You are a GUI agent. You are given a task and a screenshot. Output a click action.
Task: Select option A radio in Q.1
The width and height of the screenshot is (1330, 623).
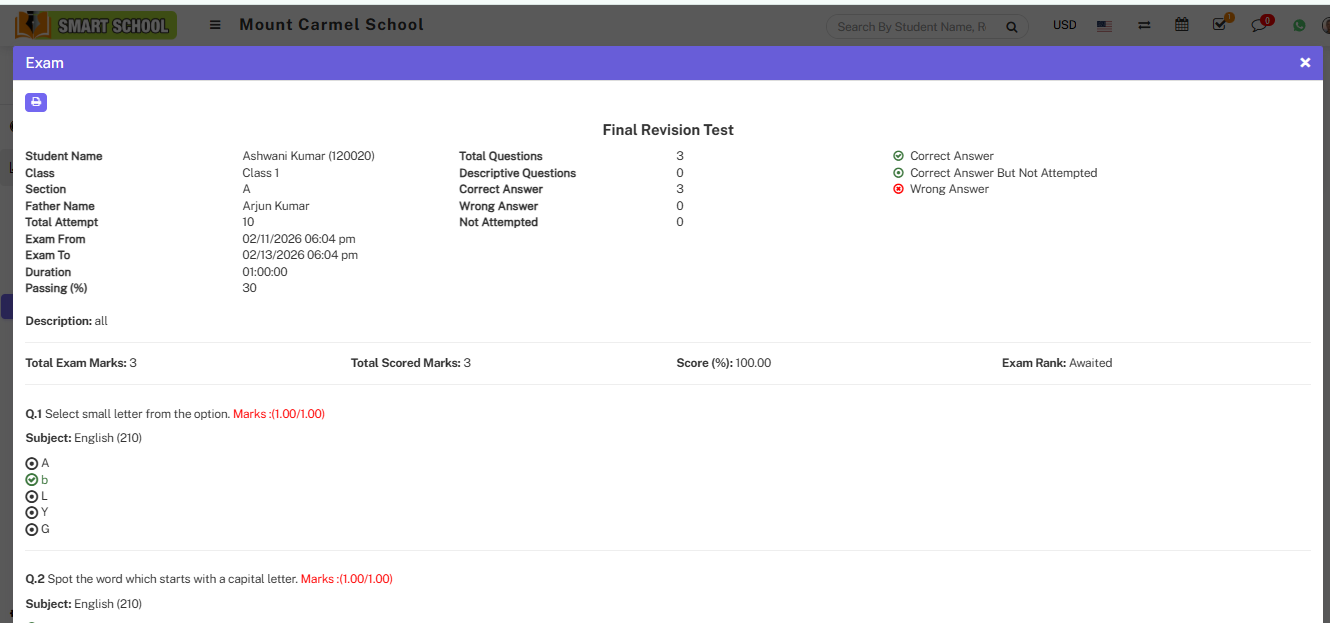click(x=32, y=464)
